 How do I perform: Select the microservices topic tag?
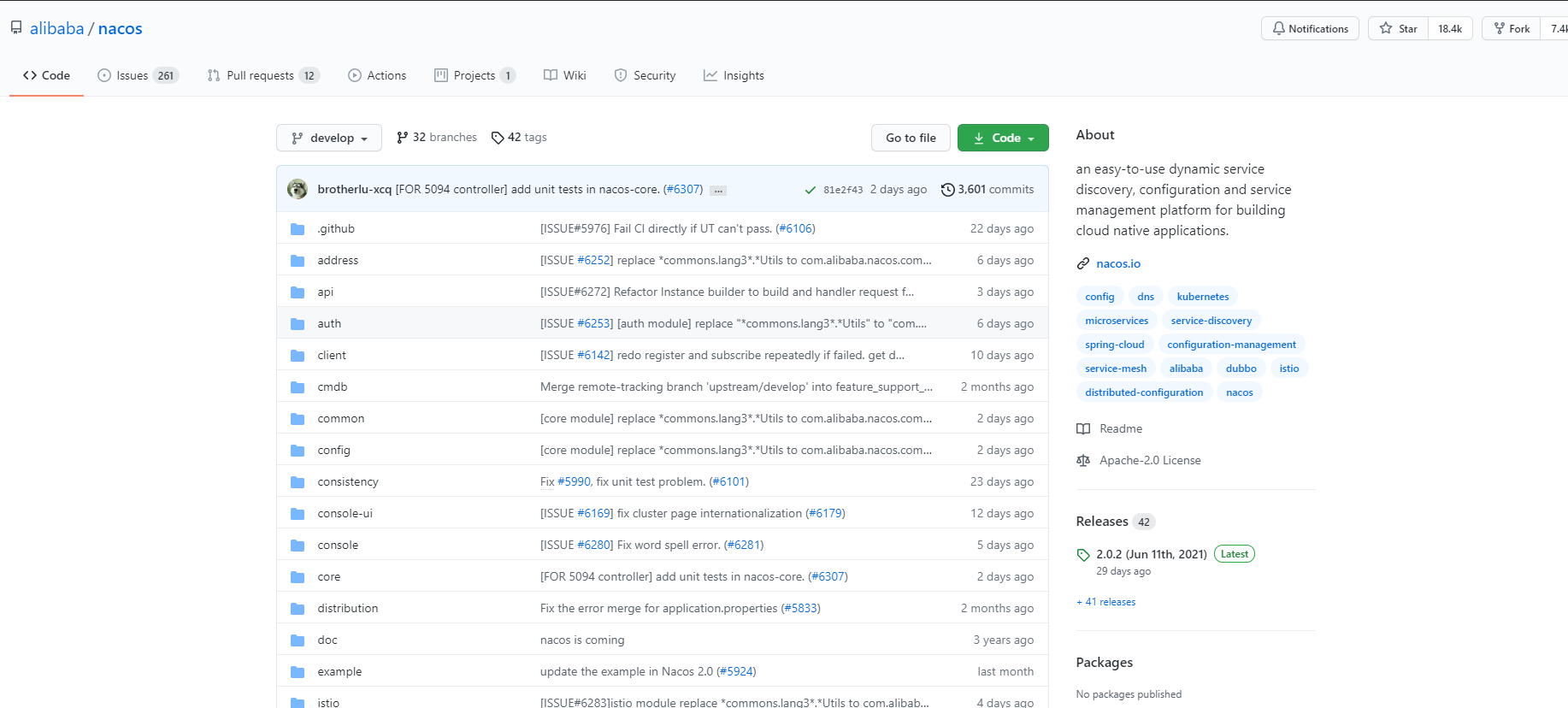[x=1117, y=321]
